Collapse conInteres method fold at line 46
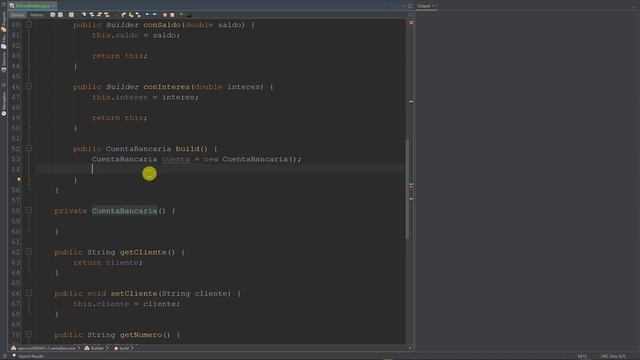Viewport: 640px width, 360px height. pyautogui.click(x=29, y=87)
